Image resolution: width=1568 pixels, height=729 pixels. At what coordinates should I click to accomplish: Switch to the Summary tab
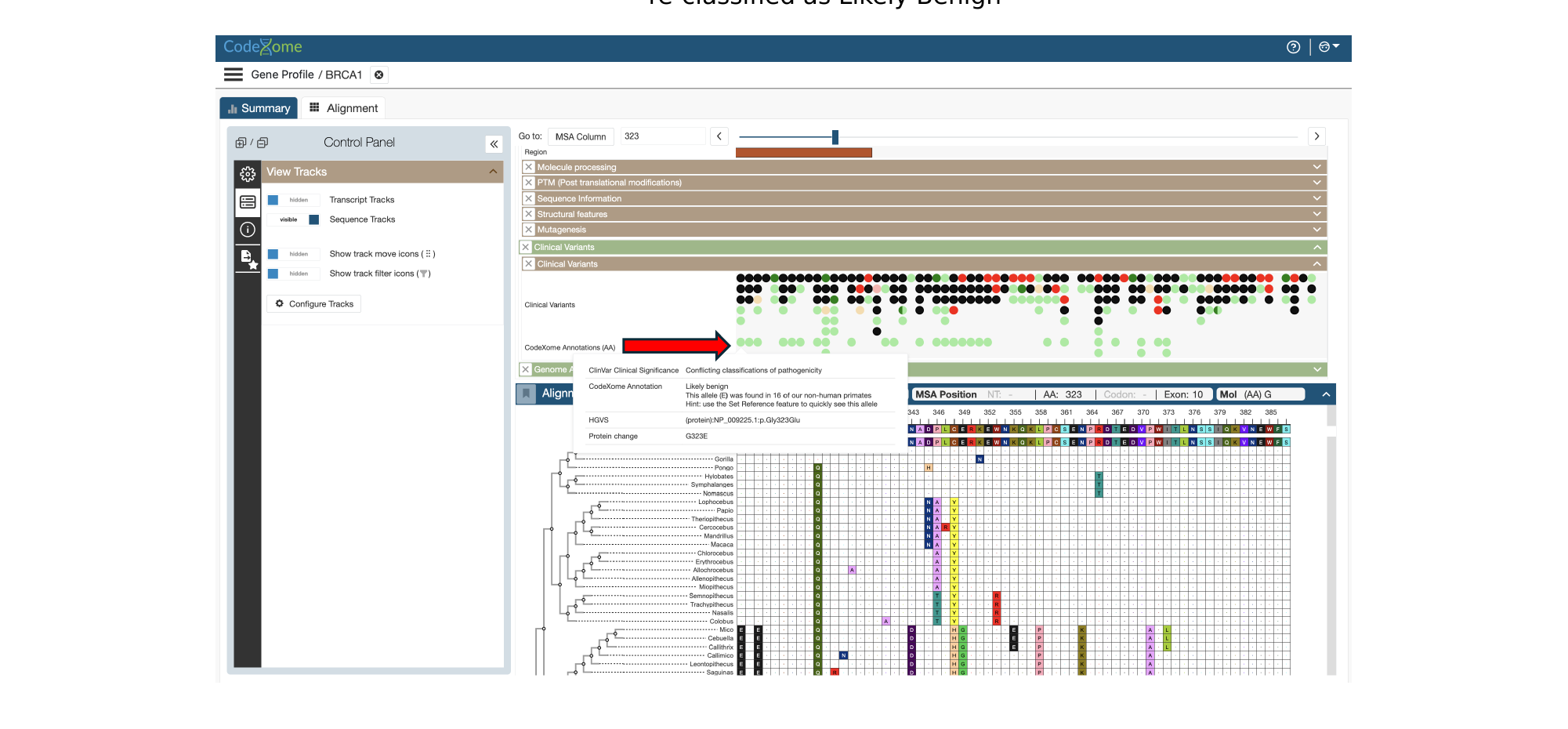coord(259,108)
